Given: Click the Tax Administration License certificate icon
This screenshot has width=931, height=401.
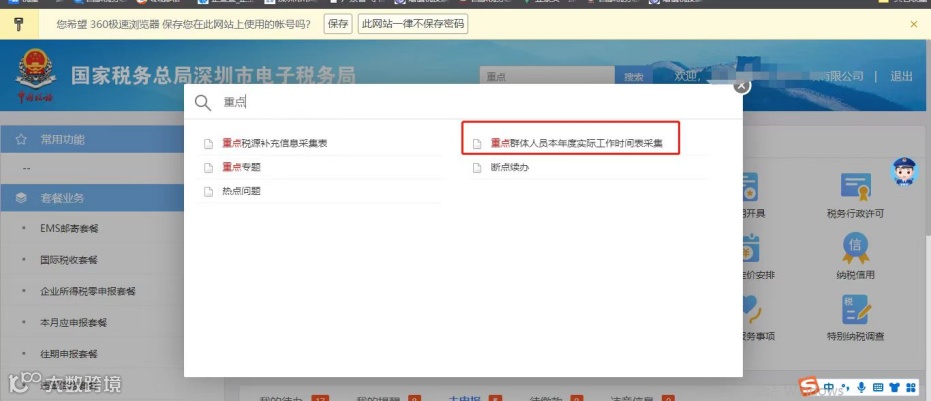Looking at the screenshot, I should (x=856, y=187).
